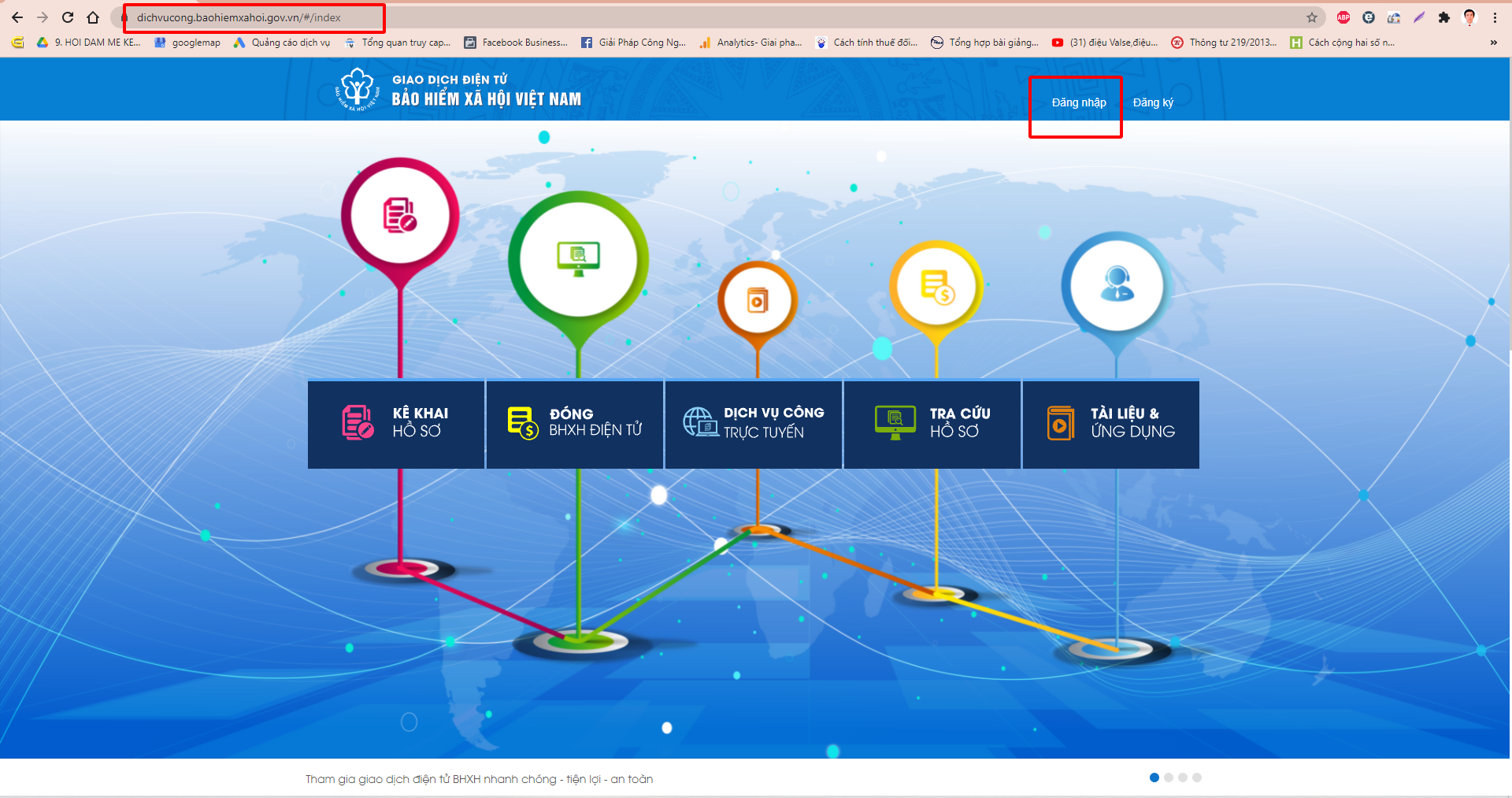This screenshot has width=1512, height=798.
Task: Select Dịch vụ công trực tuyến tile
Action: [x=754, y=424]
